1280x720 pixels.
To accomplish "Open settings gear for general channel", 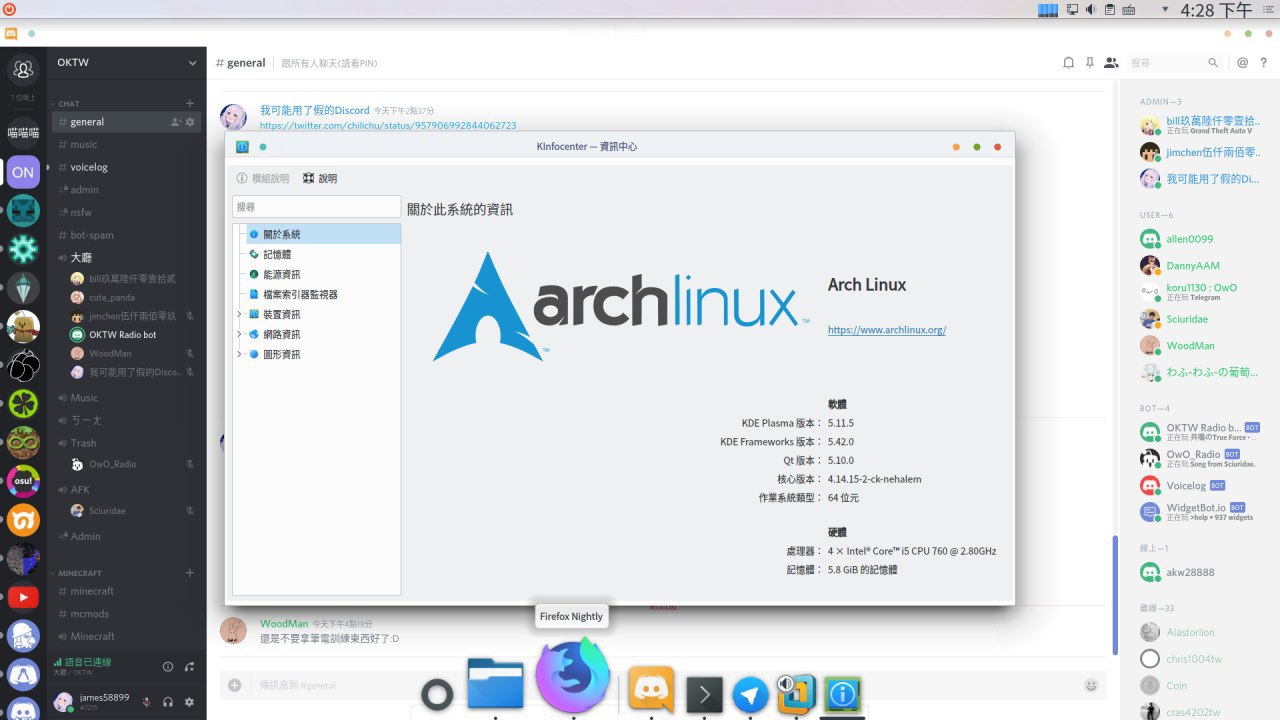I will [191, 122].
